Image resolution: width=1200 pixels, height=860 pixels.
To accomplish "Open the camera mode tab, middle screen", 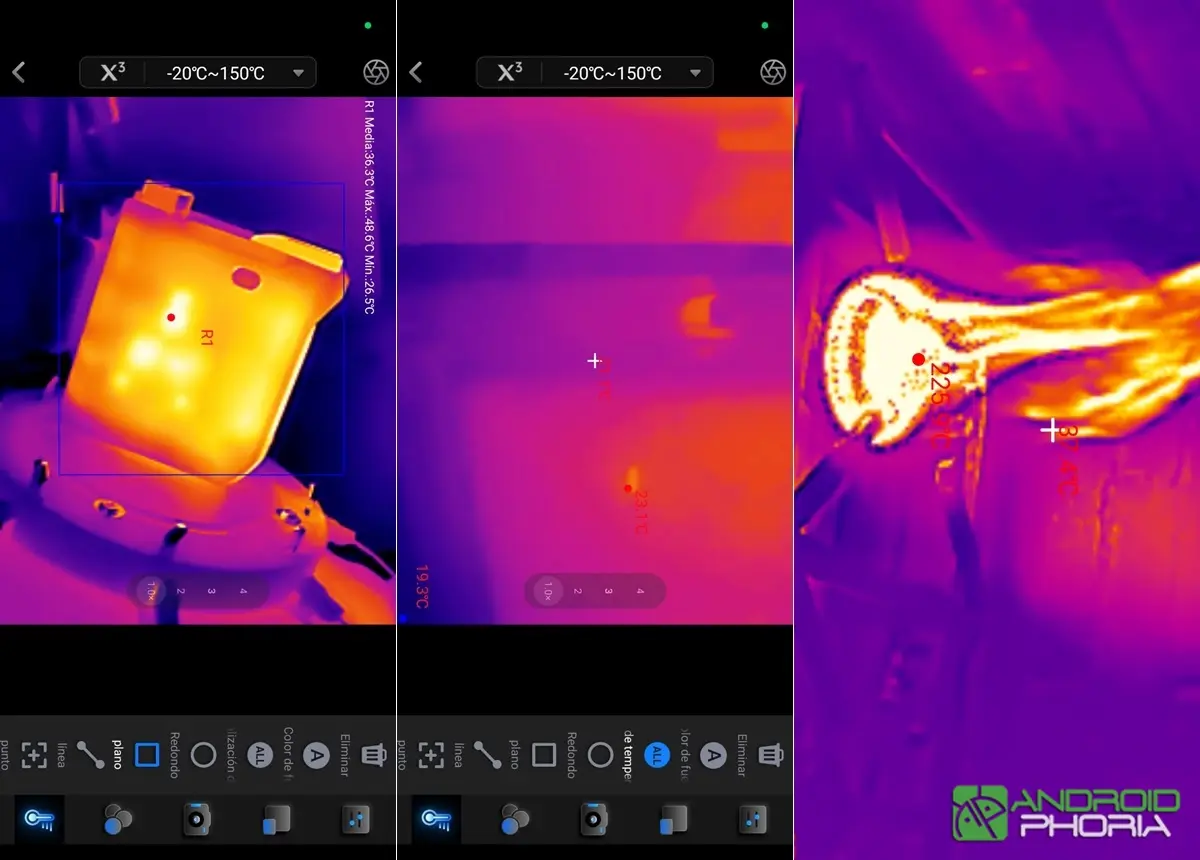I will (594, 820).
